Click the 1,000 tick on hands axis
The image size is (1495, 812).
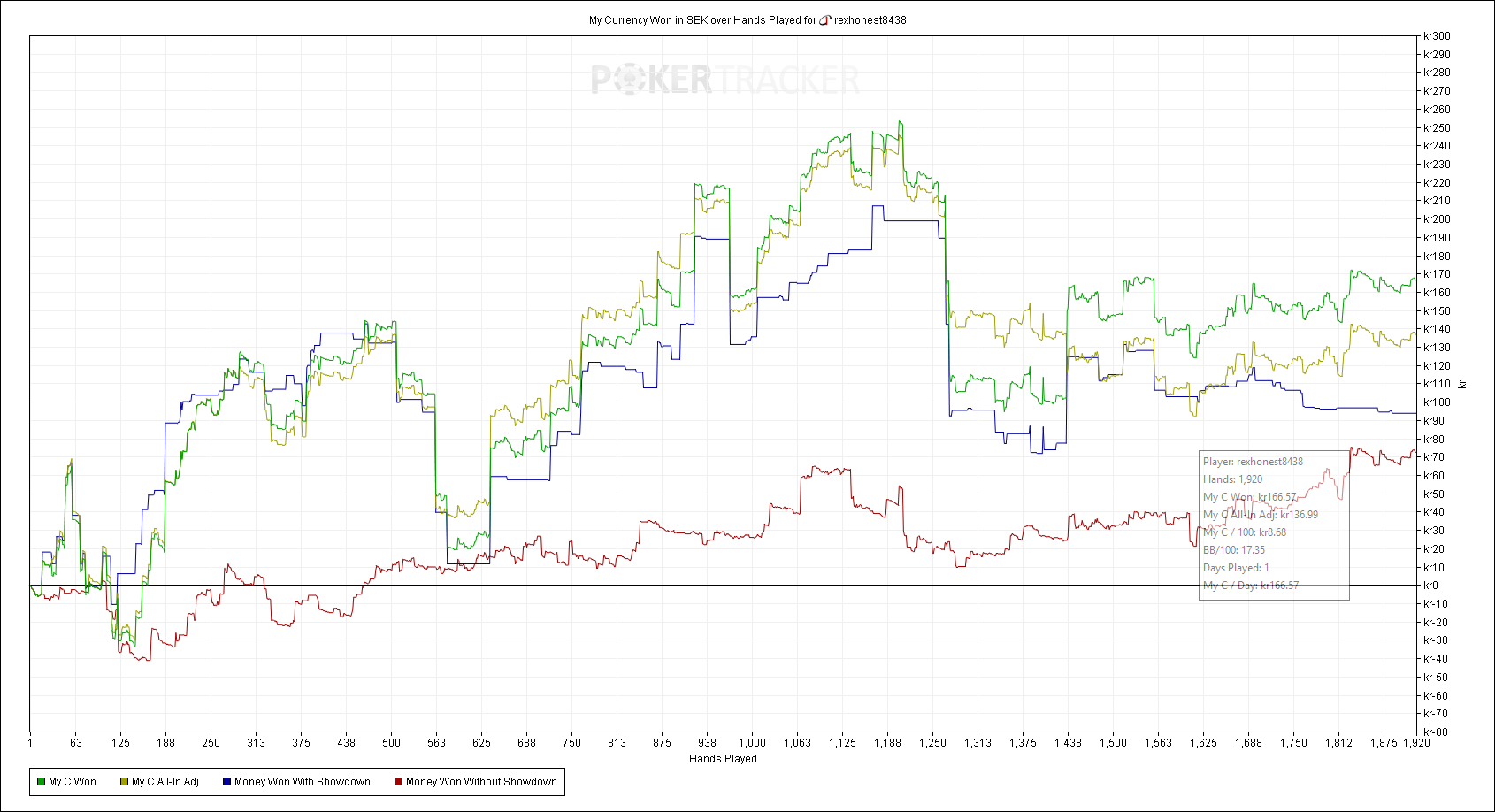tap(753, 743)
